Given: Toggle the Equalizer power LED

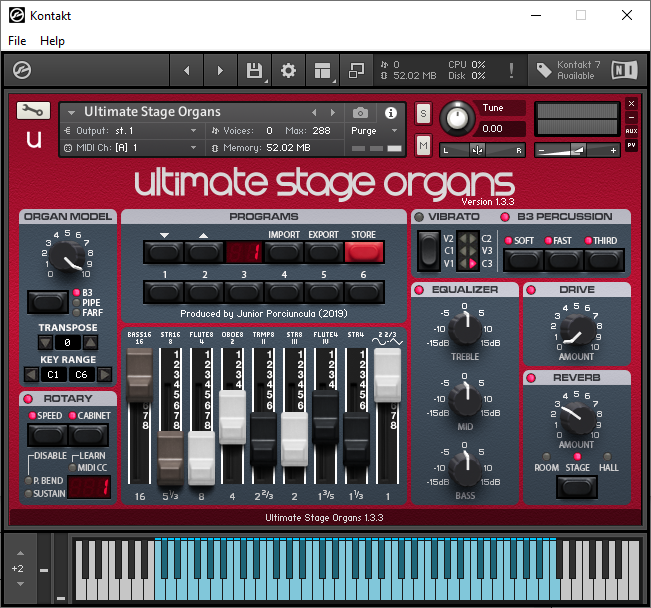Looking at the screenshot, I should point(419,290).
